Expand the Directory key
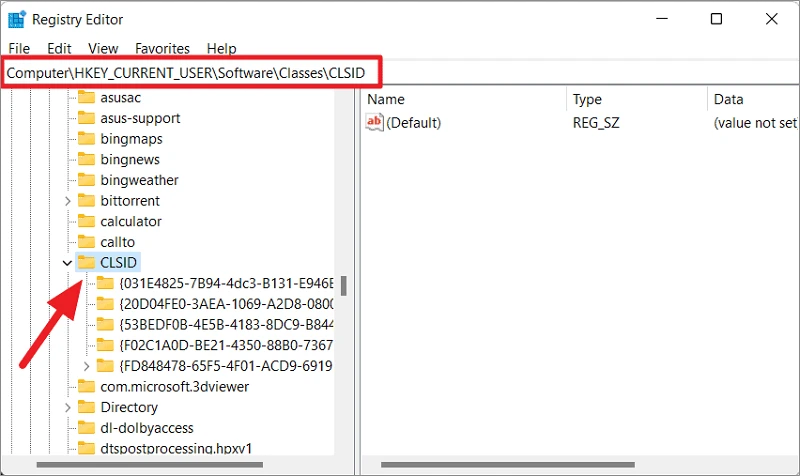The image size is (800, 476). pos(67,407)
